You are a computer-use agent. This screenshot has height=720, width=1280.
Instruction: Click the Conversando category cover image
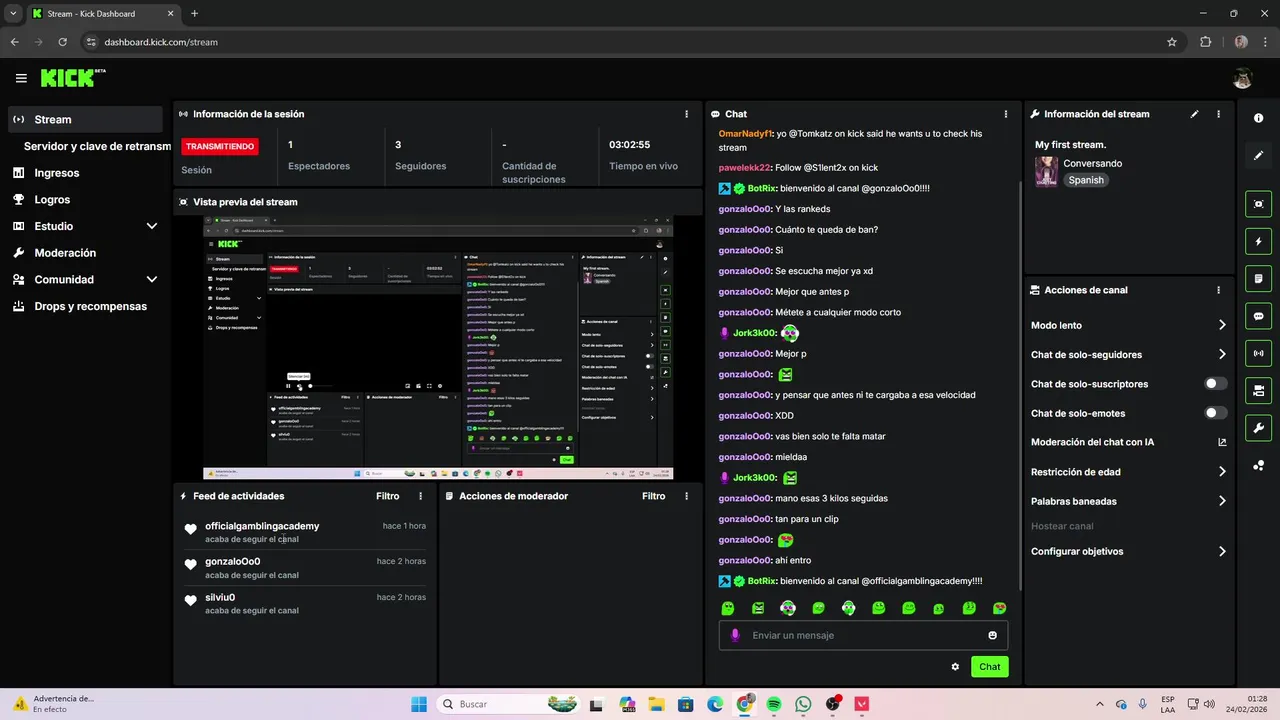[1046, 172]
